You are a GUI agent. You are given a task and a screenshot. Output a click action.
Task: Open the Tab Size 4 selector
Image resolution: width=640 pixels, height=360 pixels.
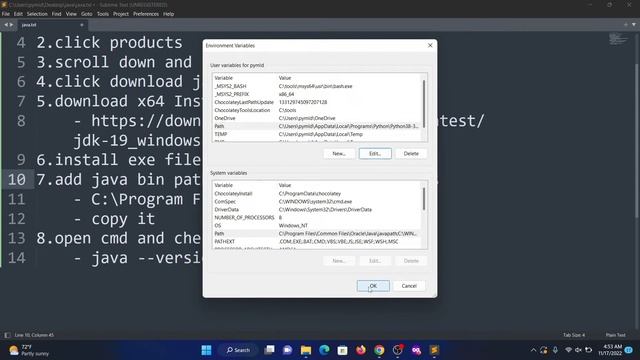click(574, 335)
